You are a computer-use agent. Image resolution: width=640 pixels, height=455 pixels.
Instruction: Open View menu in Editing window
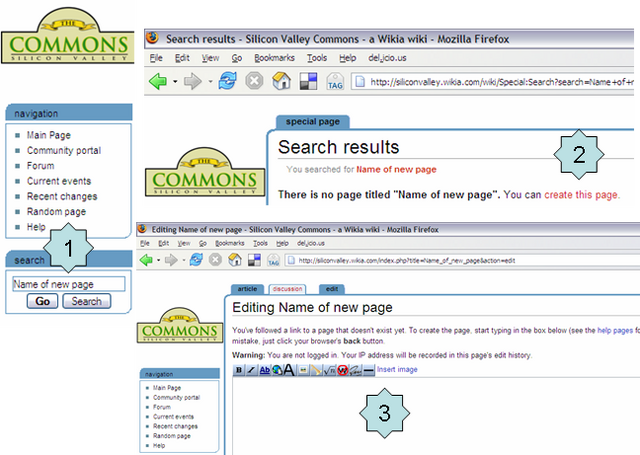click(x=184, y=243)
